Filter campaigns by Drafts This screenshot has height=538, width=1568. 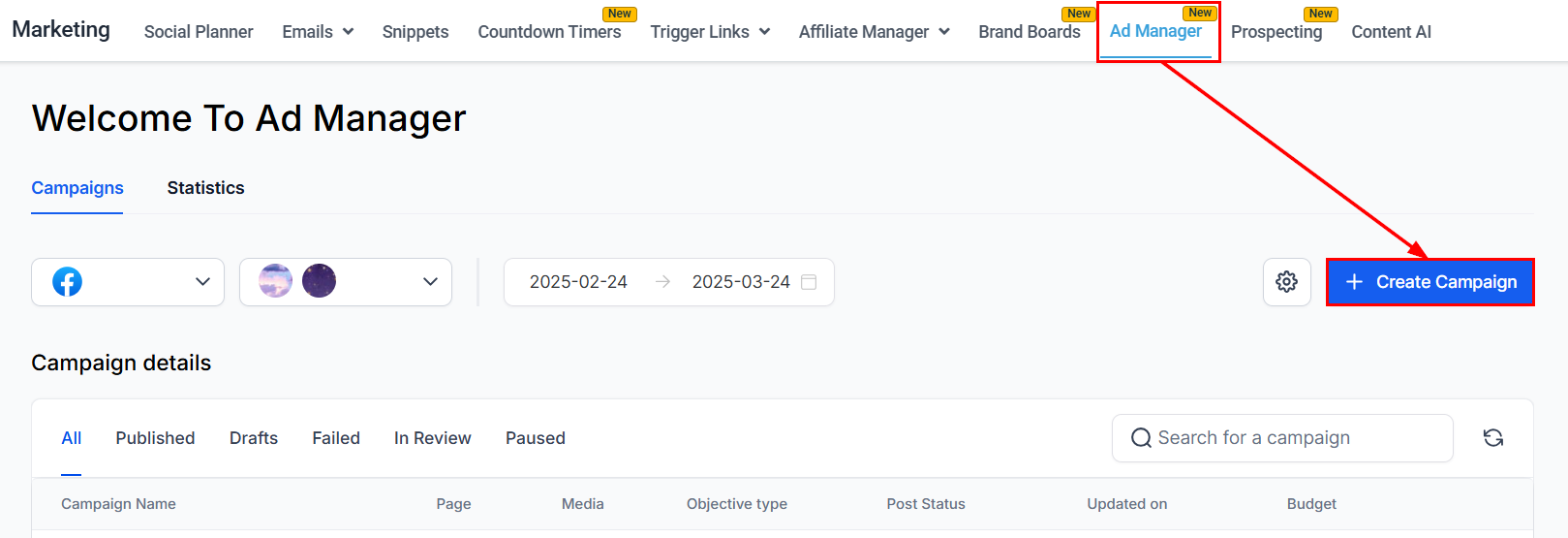point(254,438)
